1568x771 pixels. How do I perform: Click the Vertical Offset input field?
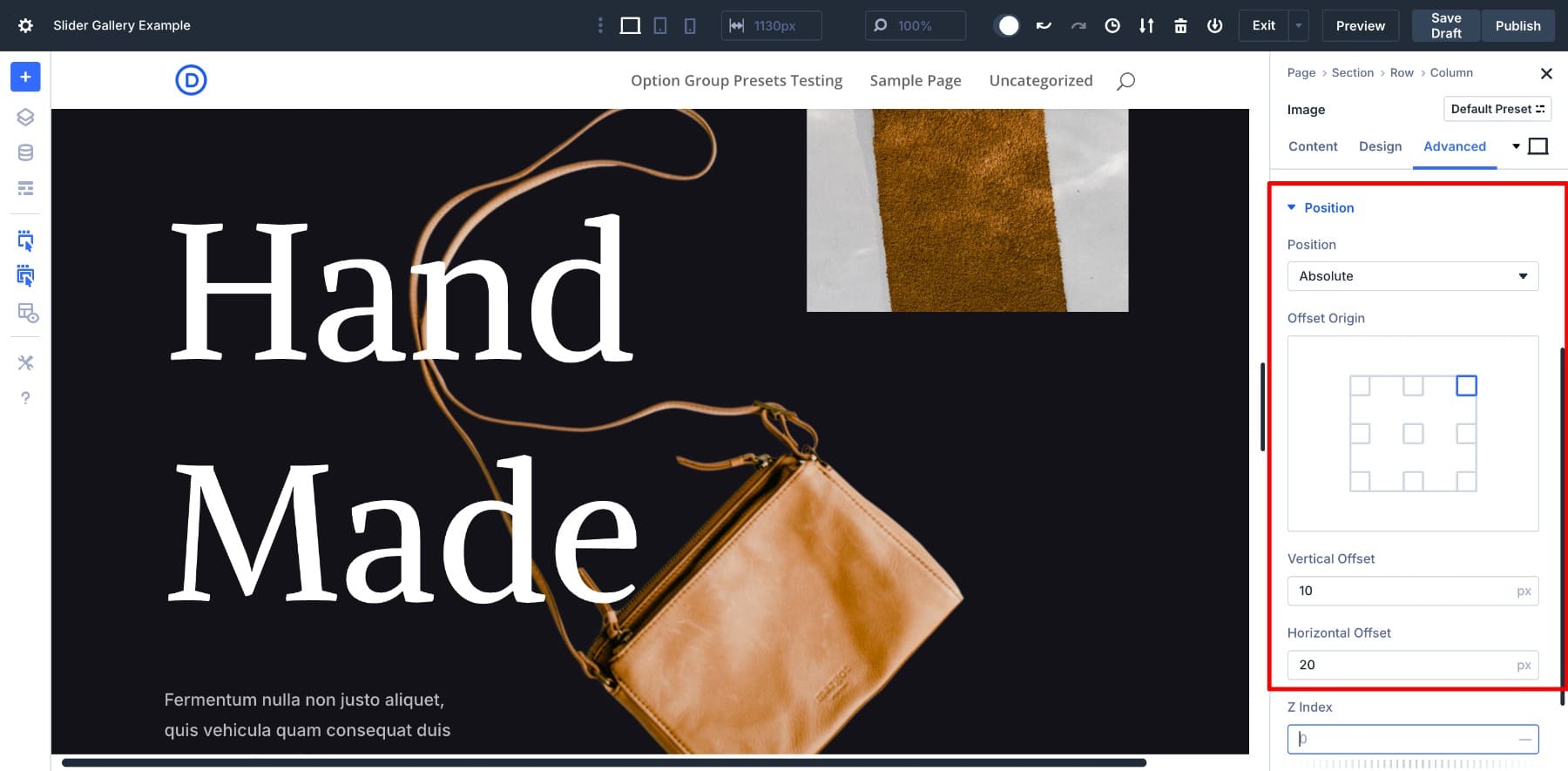pyautogui.click(x=1413, y=591)
